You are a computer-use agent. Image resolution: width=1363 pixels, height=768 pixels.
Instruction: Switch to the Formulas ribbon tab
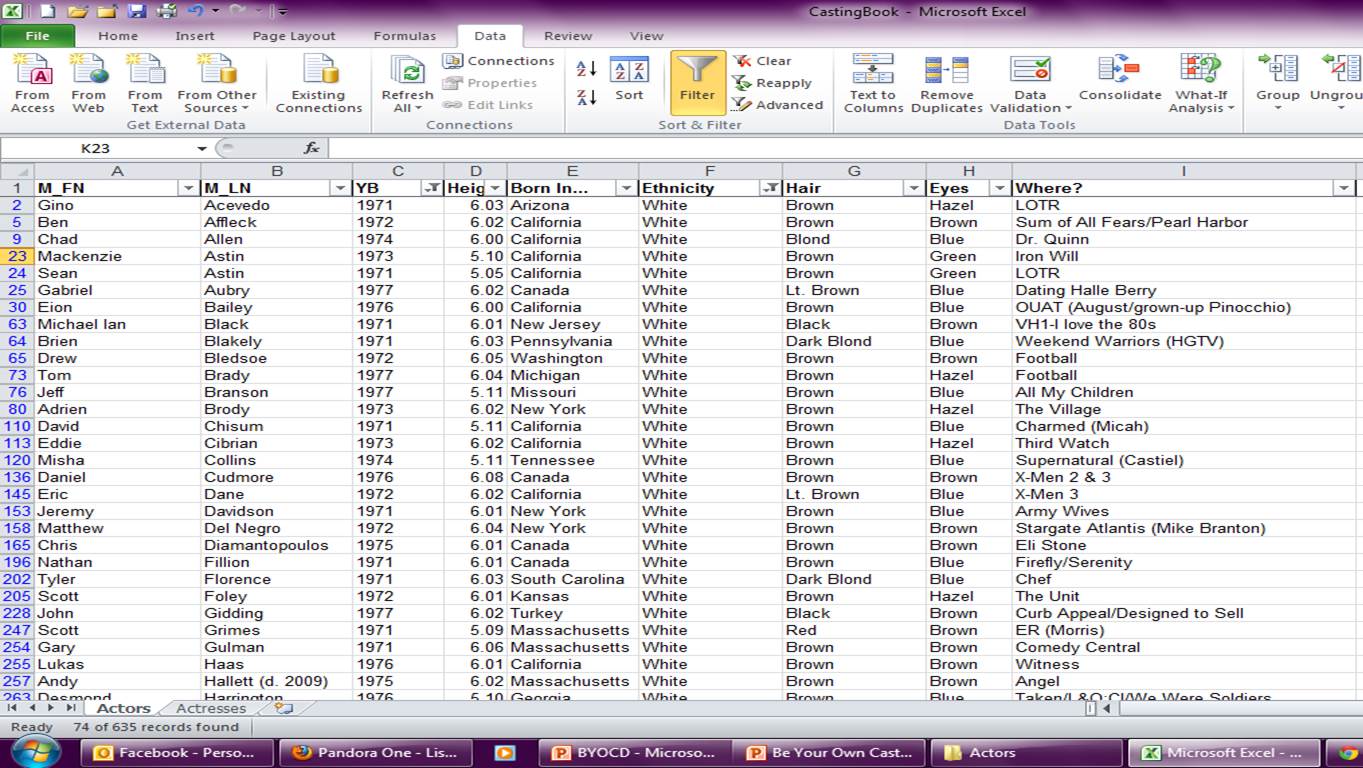click(x=404, y=36)
